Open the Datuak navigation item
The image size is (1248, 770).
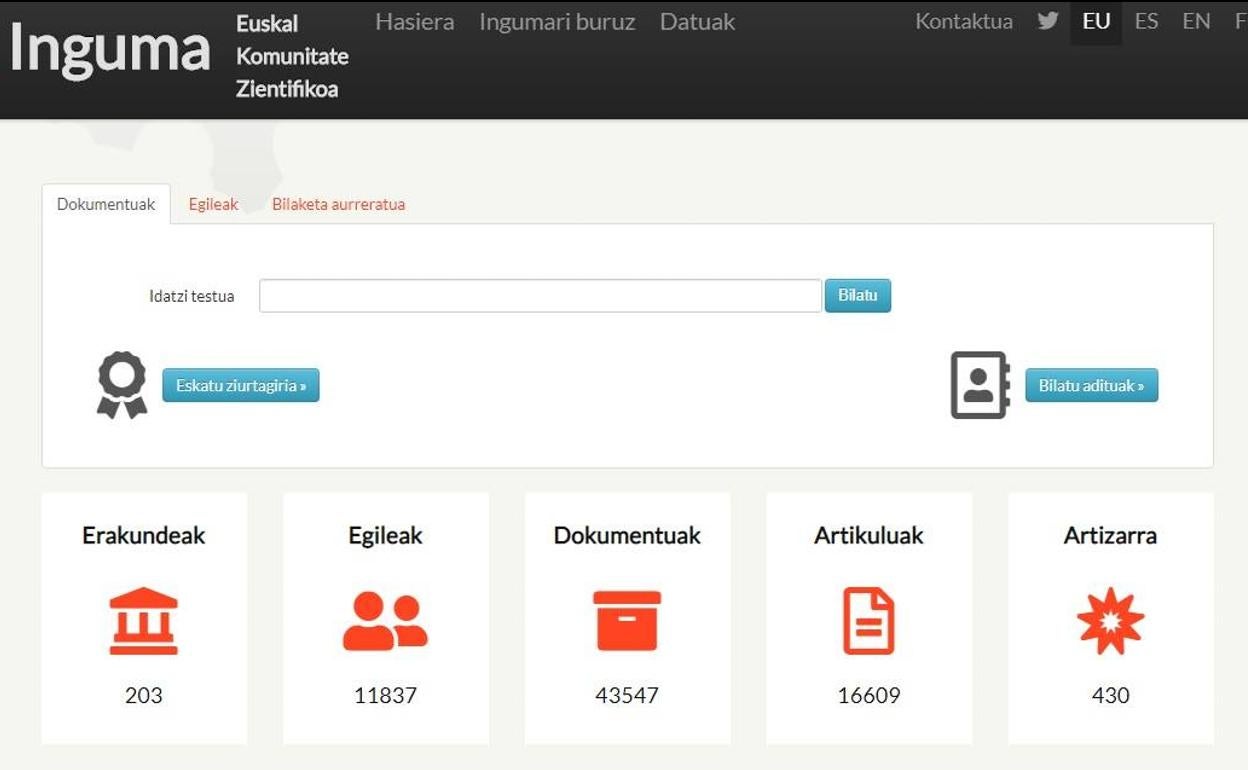[x=697, y=22]
